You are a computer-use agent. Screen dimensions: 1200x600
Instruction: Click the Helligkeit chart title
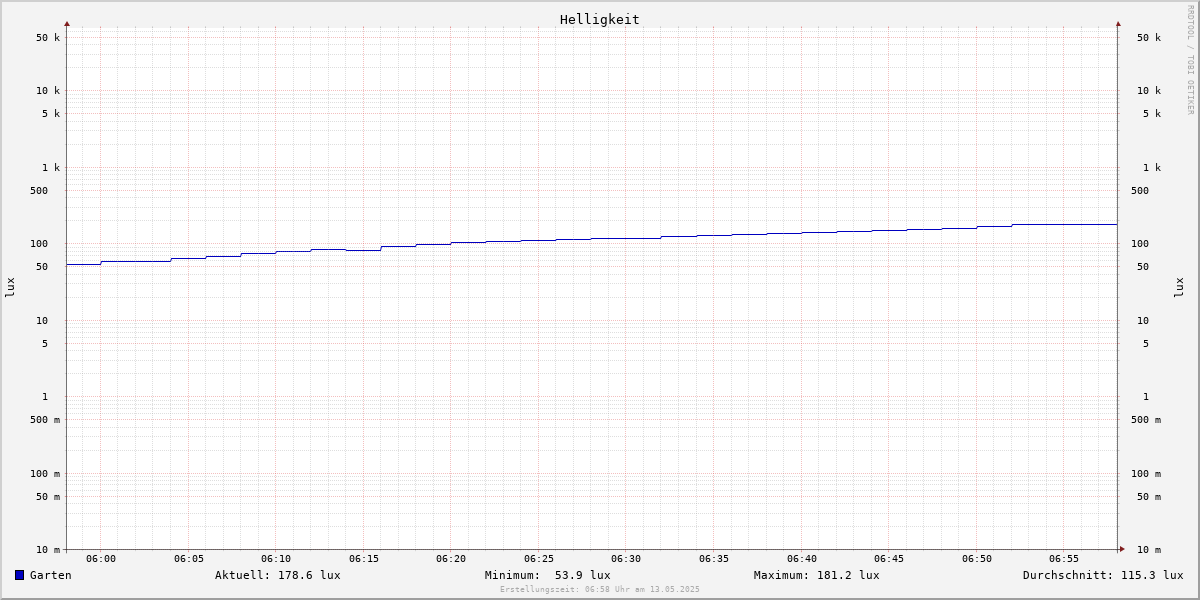(x=600, y=19)
